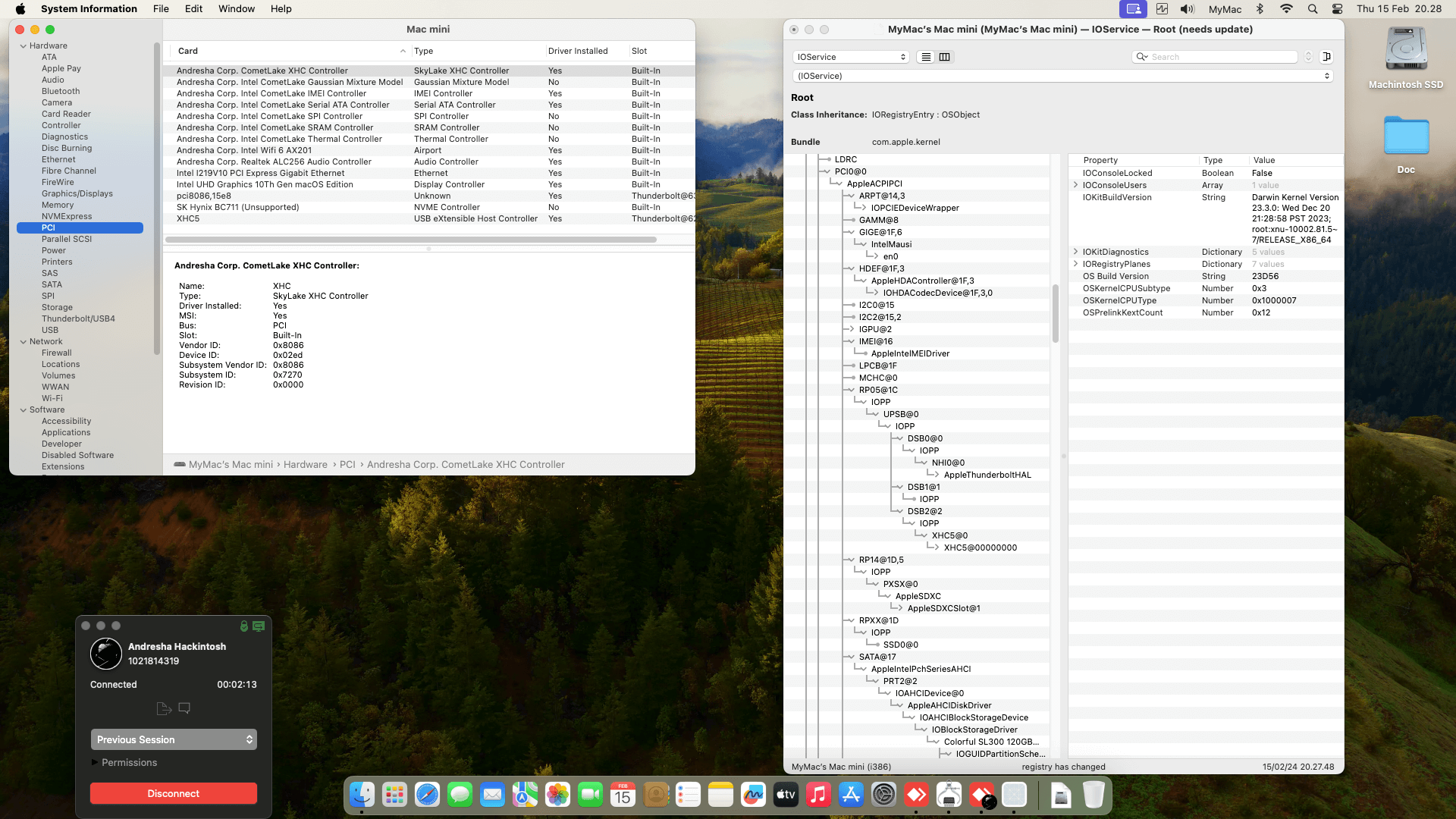Open Mail app in the Dock
The width and height of the screenshot is (1456, 819).
coord(492,795)
